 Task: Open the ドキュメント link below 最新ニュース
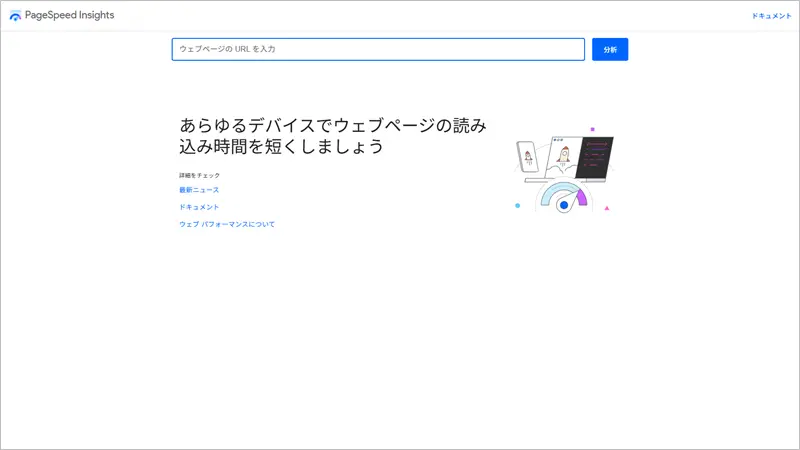pyautogui.click(x=199, y=207)
